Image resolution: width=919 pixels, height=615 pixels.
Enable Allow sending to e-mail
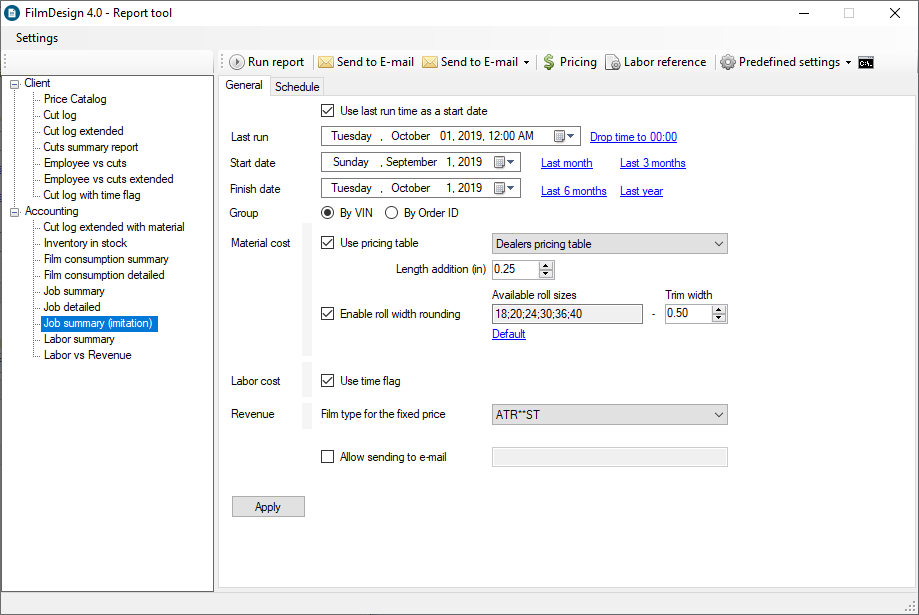(328, 457)
